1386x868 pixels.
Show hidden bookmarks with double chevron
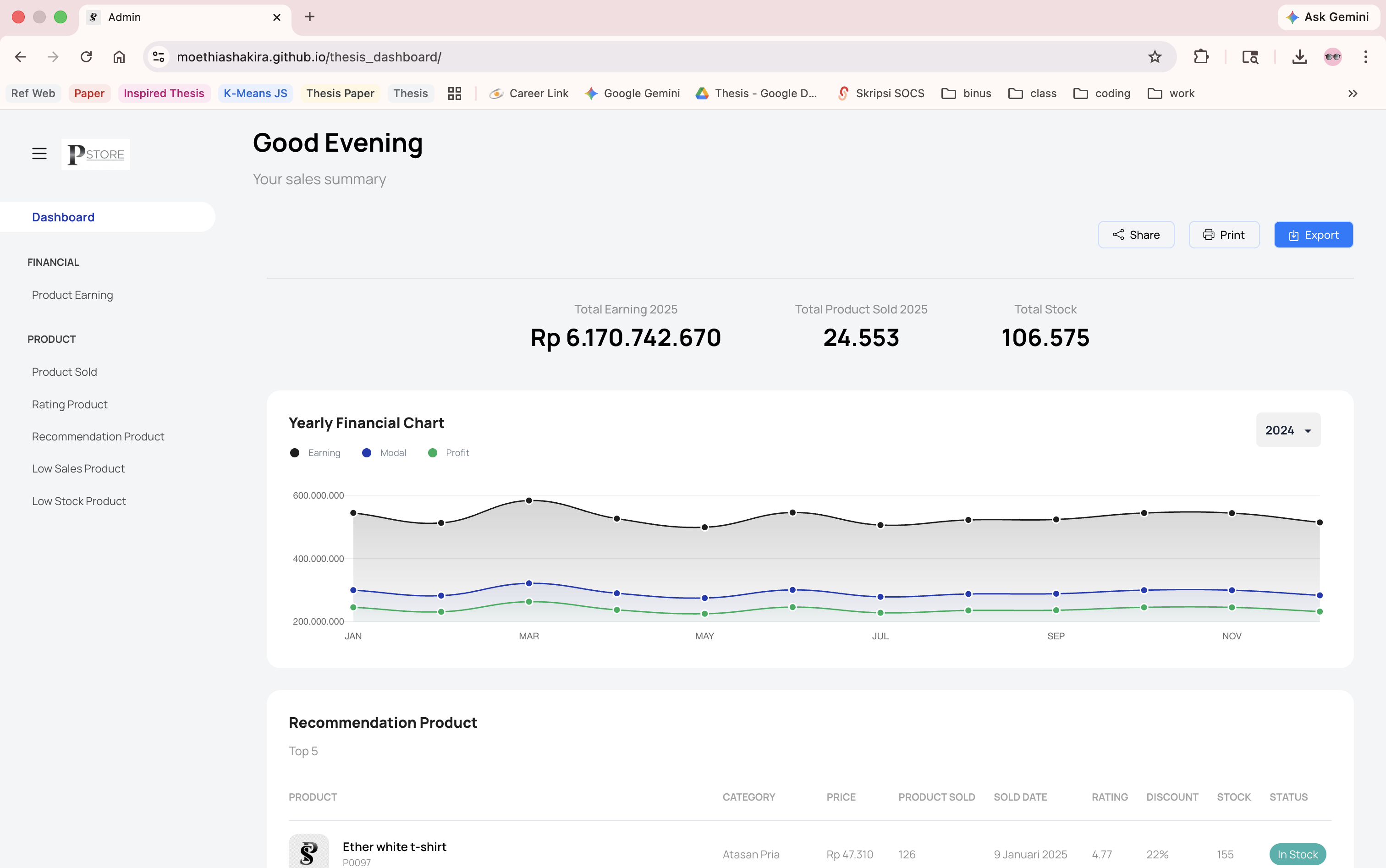[1353, 93]
